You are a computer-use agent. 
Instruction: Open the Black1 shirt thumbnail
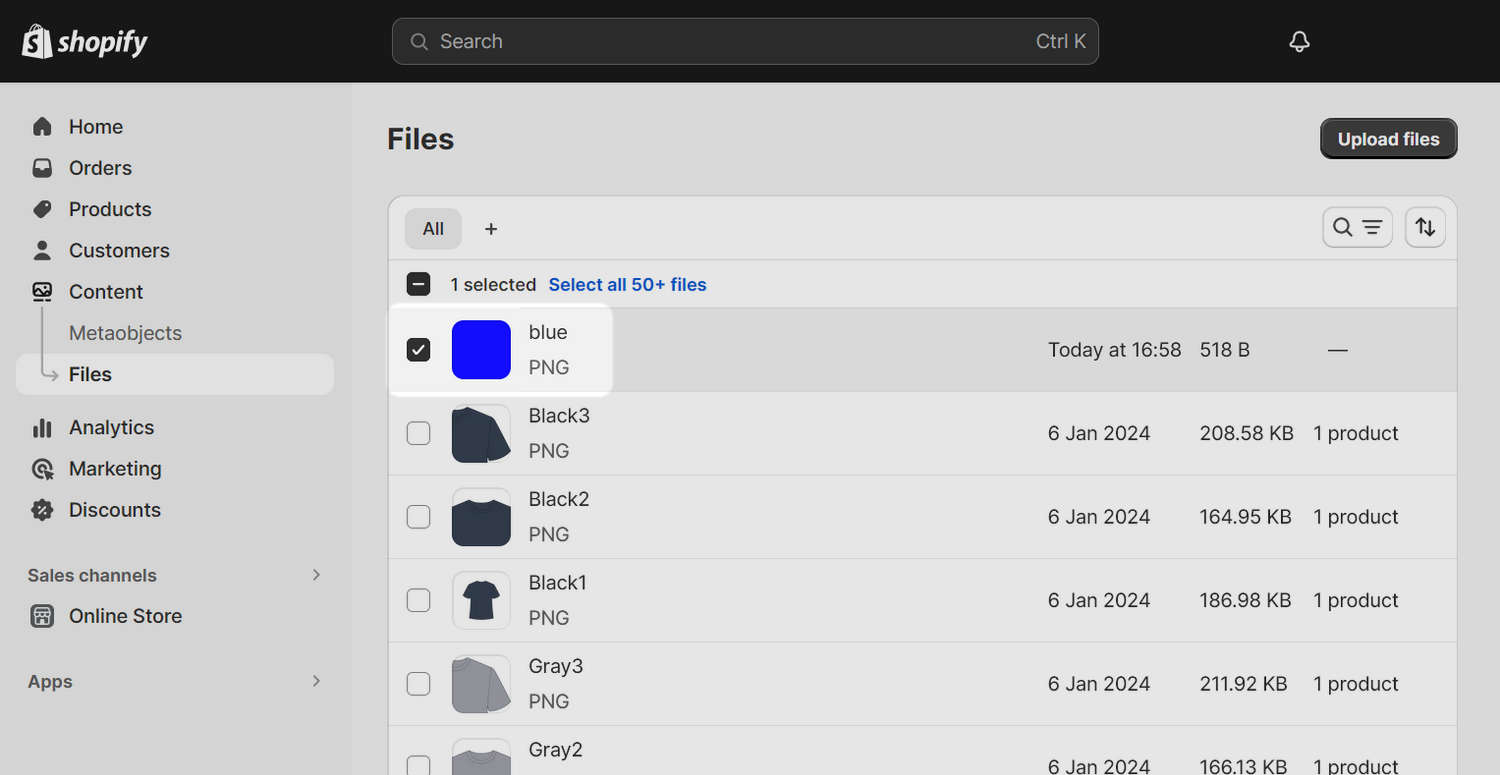click(x=481, y=600)
